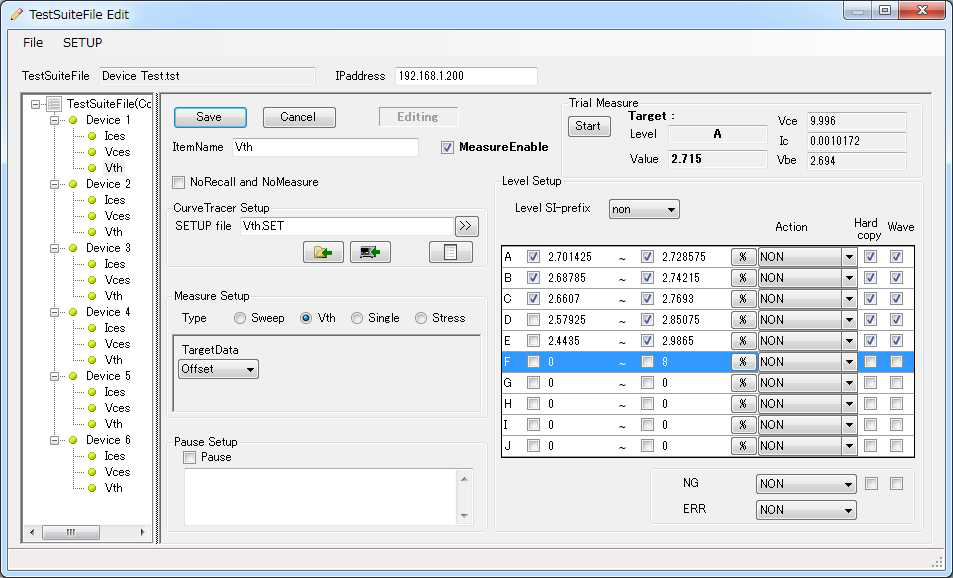Screen dimensions: 953x578
Task: Enable NoRecall and NoMeasure checkbox
Action: pyautogui.click(x=179, y=182)
